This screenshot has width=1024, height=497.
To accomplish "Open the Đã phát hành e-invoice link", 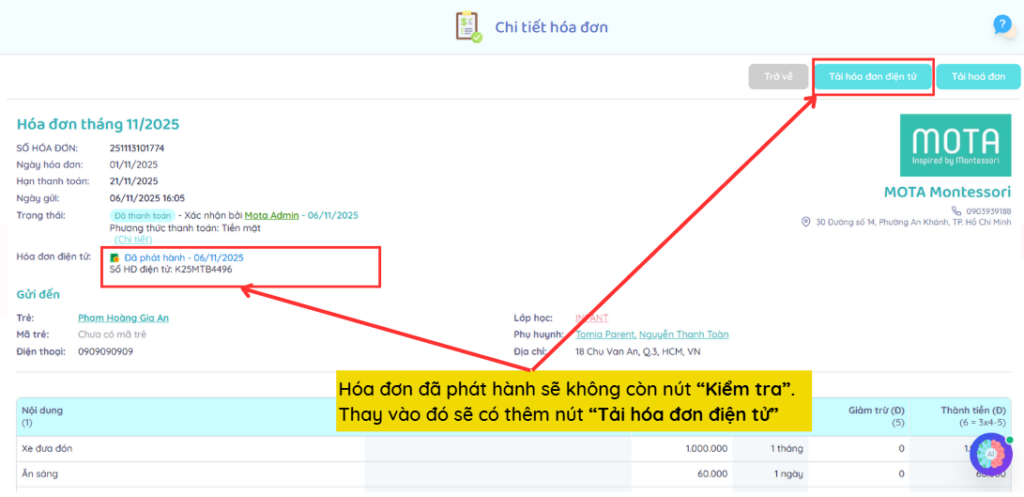I will [184, 258].
